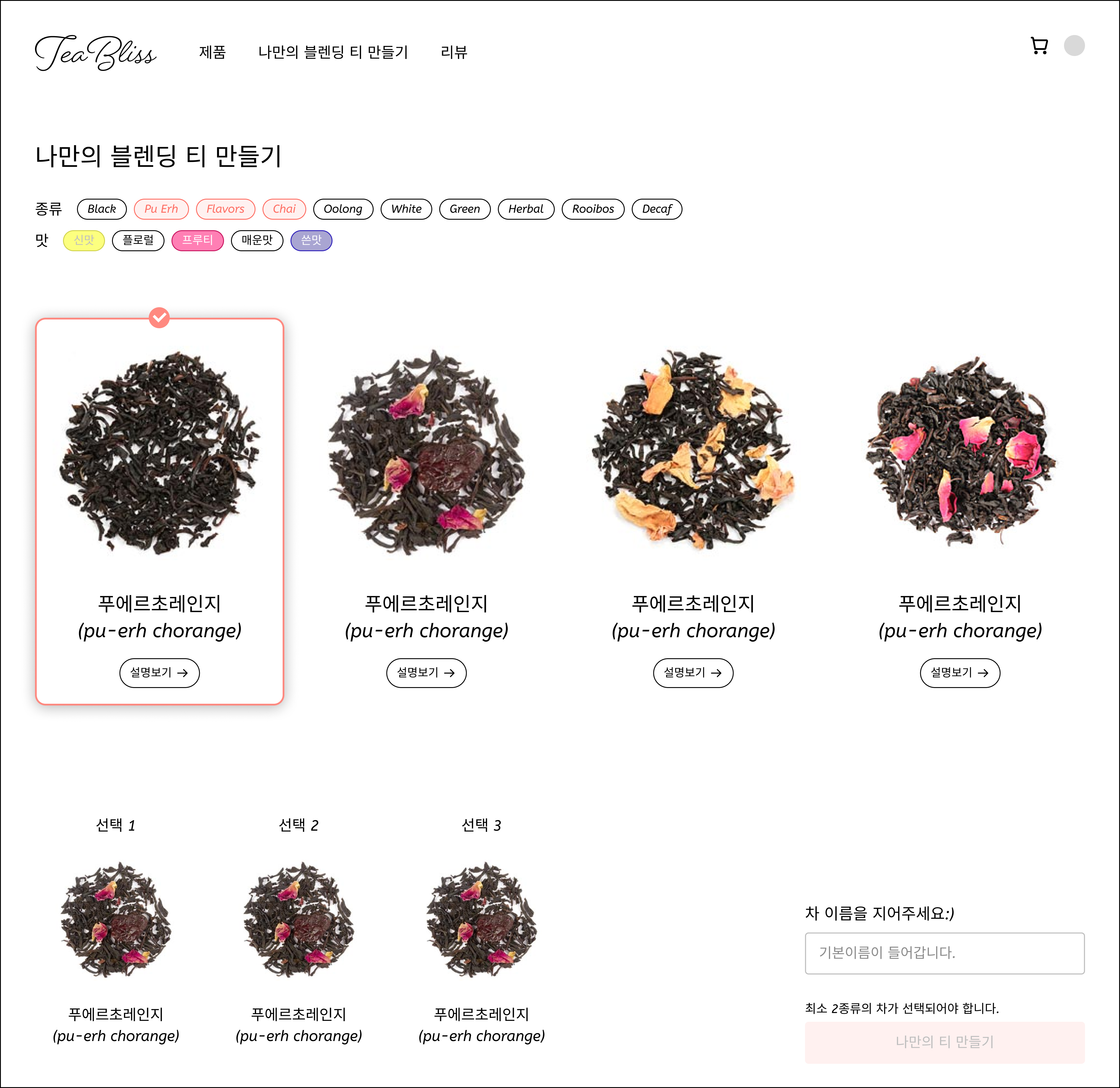Click the 나만의 티 만들기 button
The image size is (1120, 1088).
click(x=945, y=1042)
